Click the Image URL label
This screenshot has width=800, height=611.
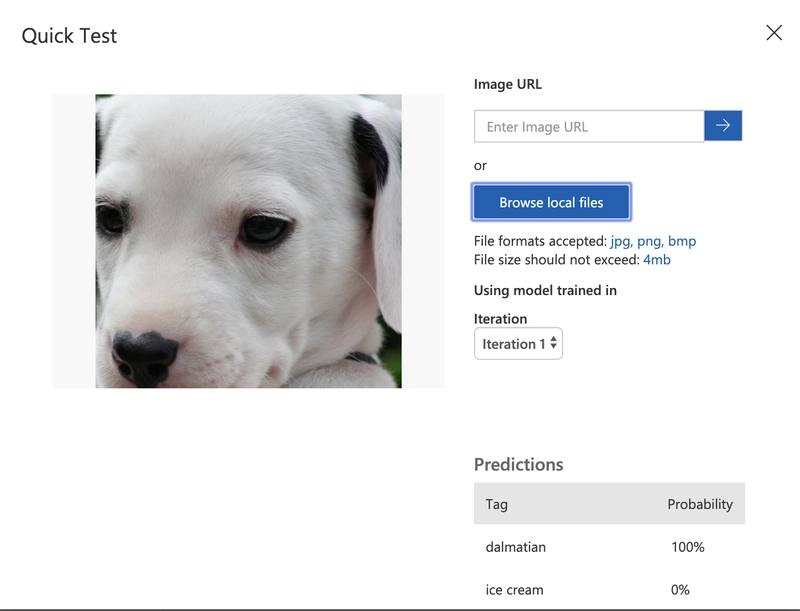pos(508,85)
